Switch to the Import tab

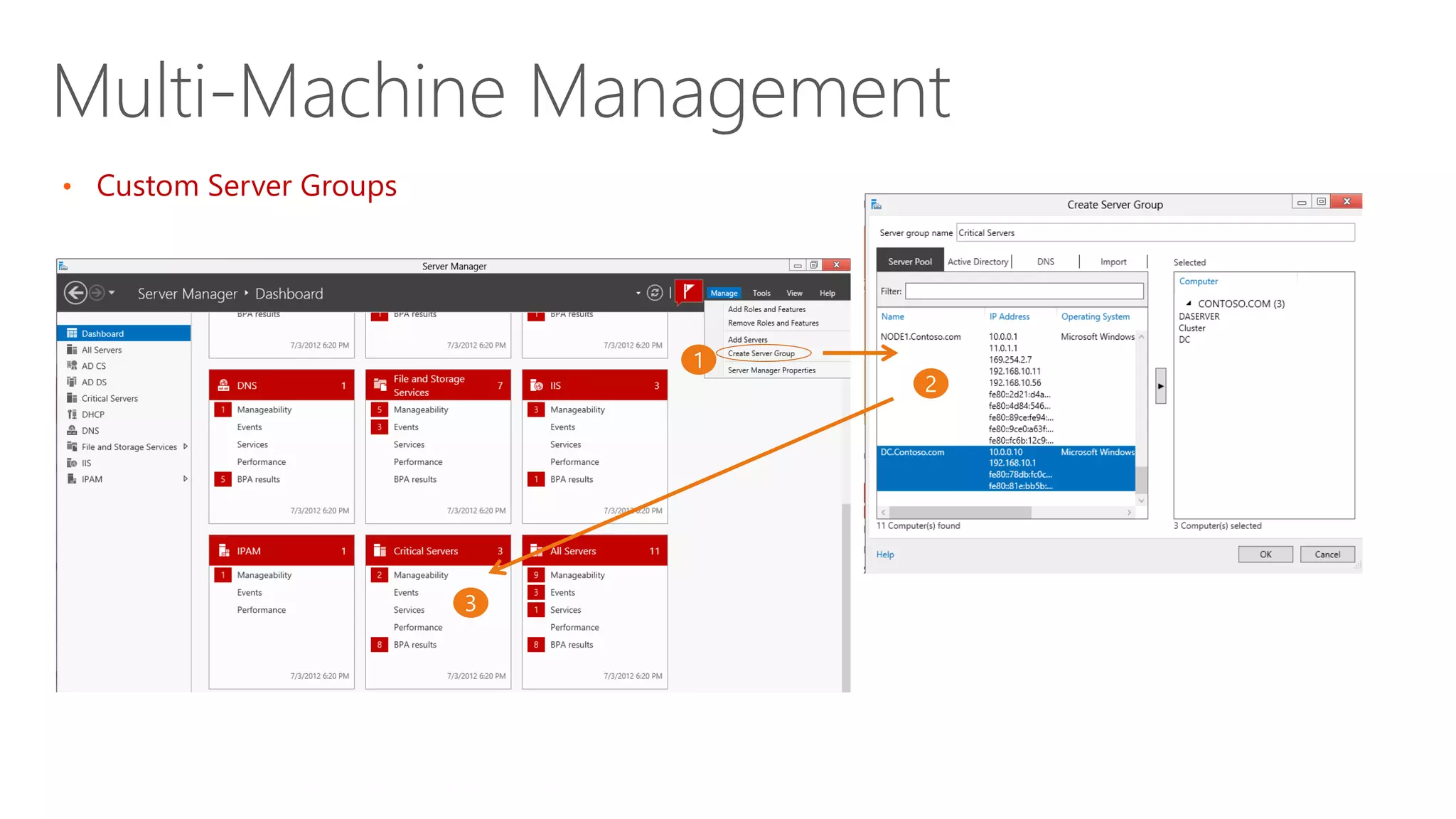point(1113,262)
